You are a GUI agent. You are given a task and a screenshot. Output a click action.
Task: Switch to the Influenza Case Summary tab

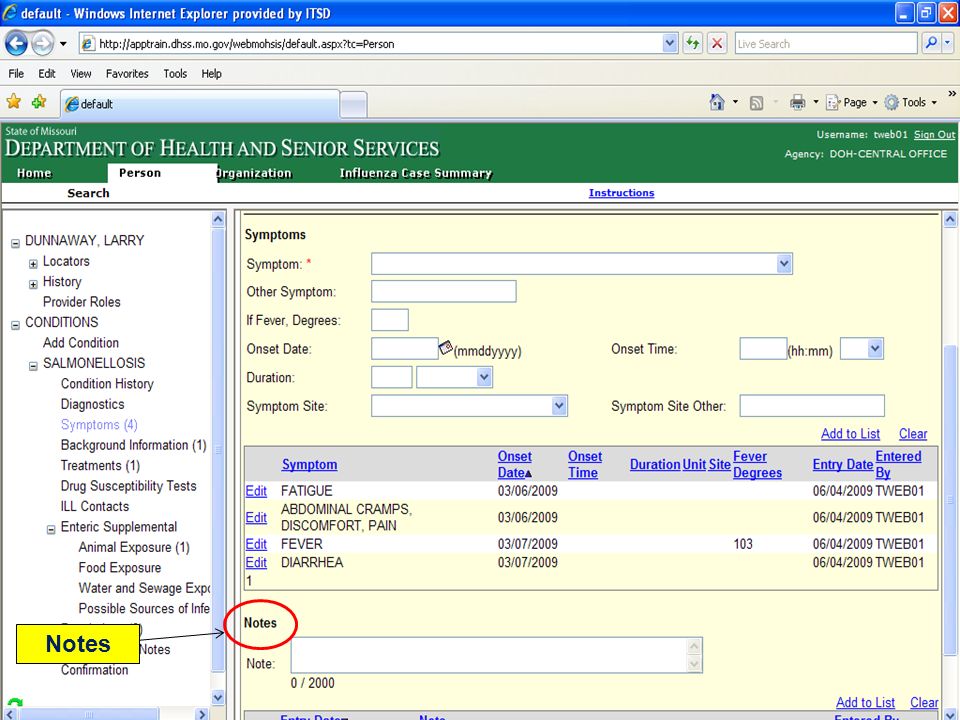[x=416, y=173]
